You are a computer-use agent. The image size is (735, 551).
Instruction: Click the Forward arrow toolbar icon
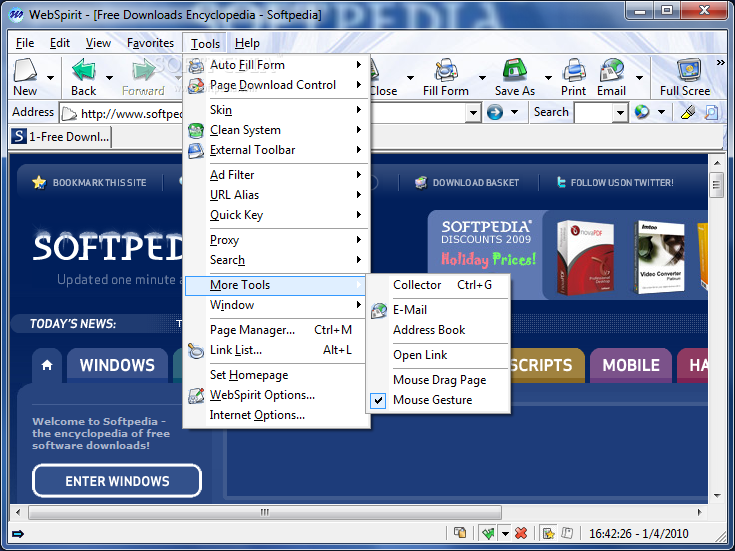coord(143,70)
